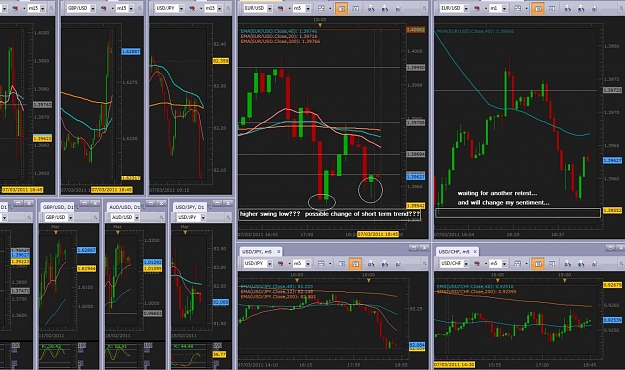Screen dimensions: 625x370
Task: Click candle chart-style icon in USD/JPY m15 toolbar
Action: click(x=193, y=8)
